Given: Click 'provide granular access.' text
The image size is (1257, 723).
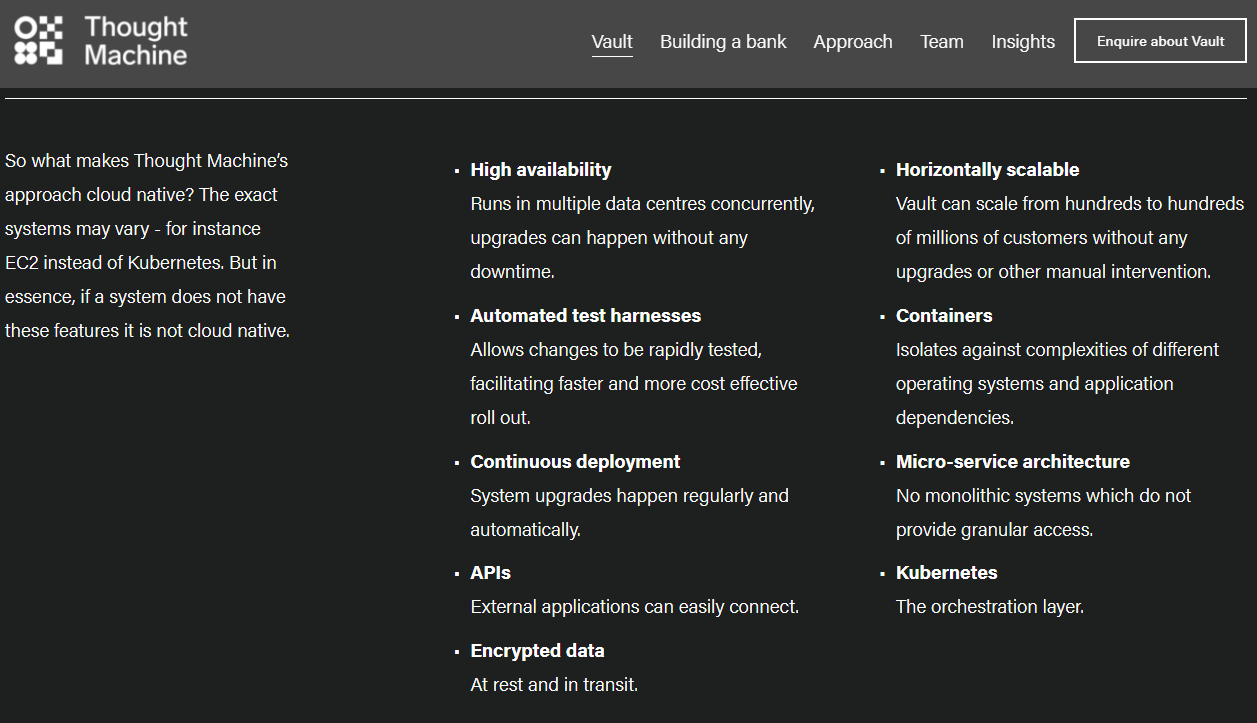Looking at the screenshot, I should click(995, 530).
